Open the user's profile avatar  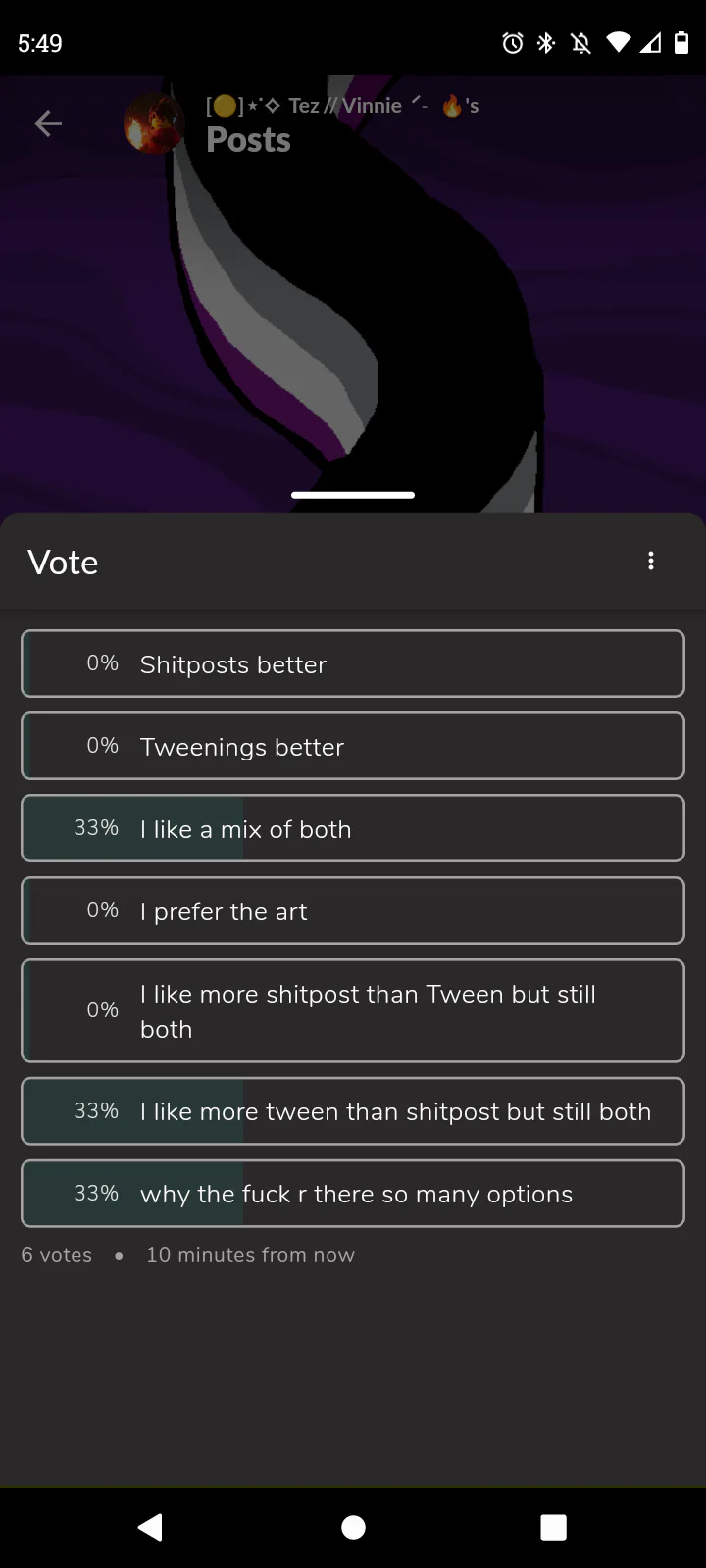tap(153, 123)
